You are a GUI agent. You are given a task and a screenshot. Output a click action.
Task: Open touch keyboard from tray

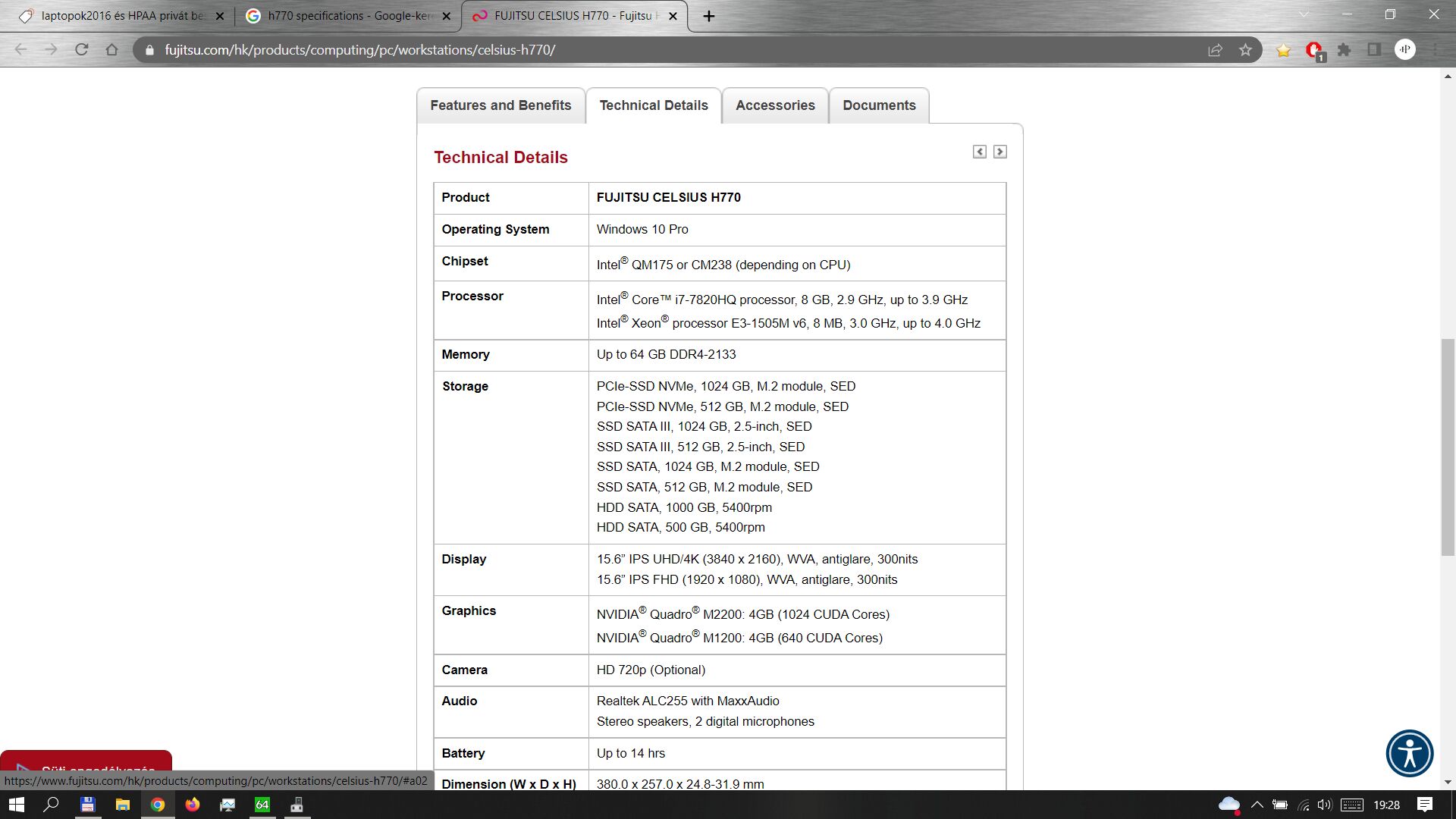click(x=1352, y=805)
